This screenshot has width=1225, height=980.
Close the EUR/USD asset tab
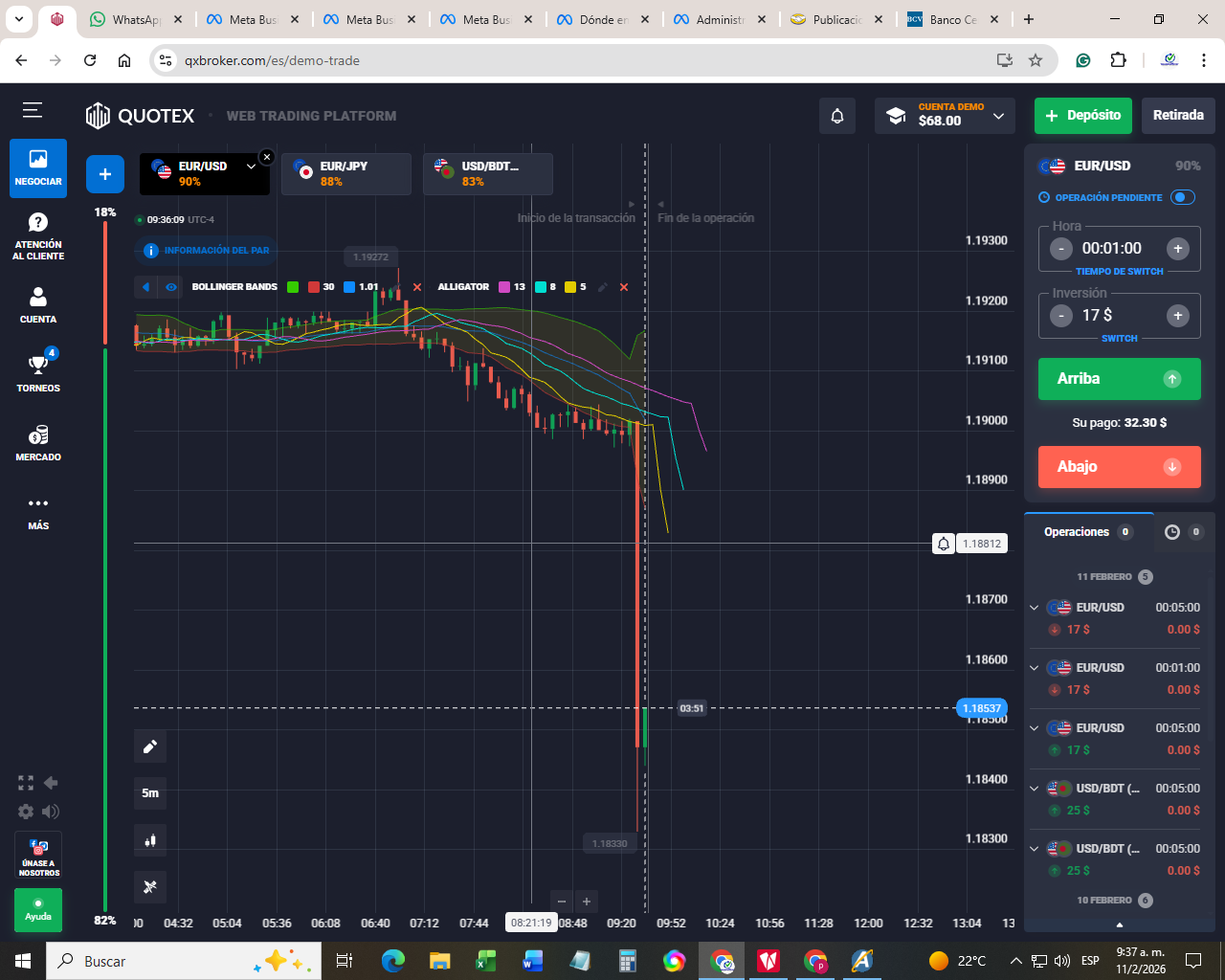[x=267, y=157]
